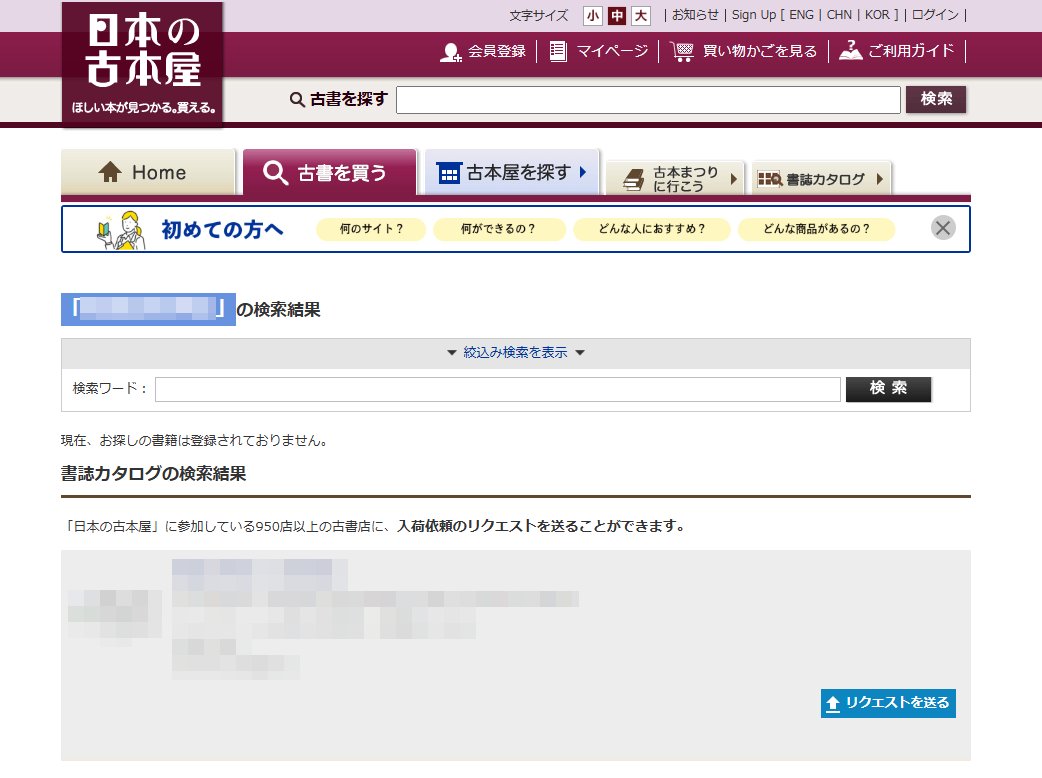Open 何のサイト？ pill
The image size is (1042, 778).
(371, 229)
